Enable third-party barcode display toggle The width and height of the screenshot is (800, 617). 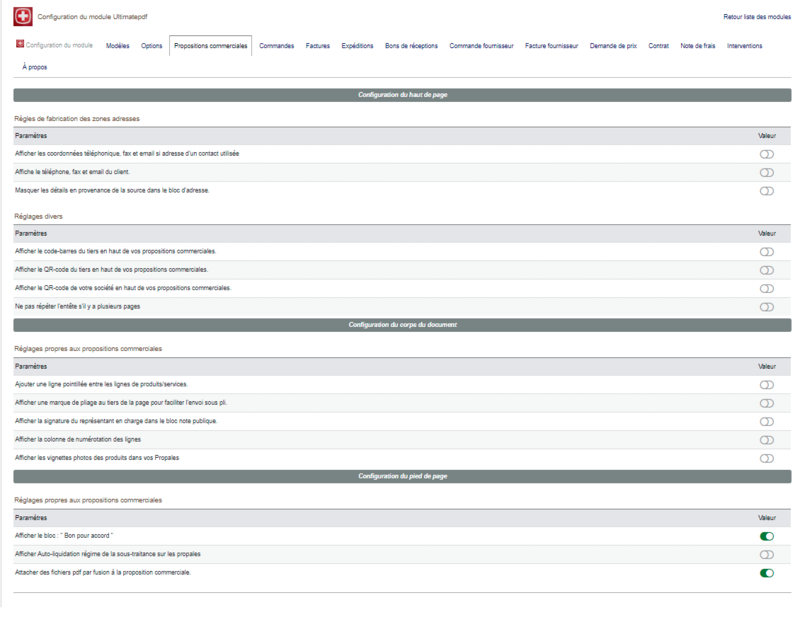(766, 252)
